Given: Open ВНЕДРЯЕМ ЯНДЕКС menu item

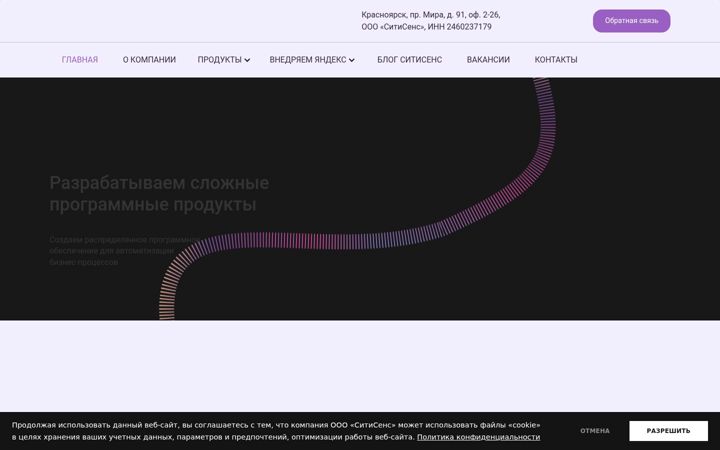Looking at the screenshot, I should click(x=308, y=60).
